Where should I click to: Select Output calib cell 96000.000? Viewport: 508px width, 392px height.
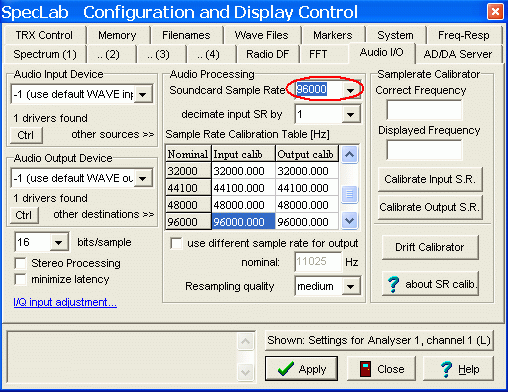307,222
